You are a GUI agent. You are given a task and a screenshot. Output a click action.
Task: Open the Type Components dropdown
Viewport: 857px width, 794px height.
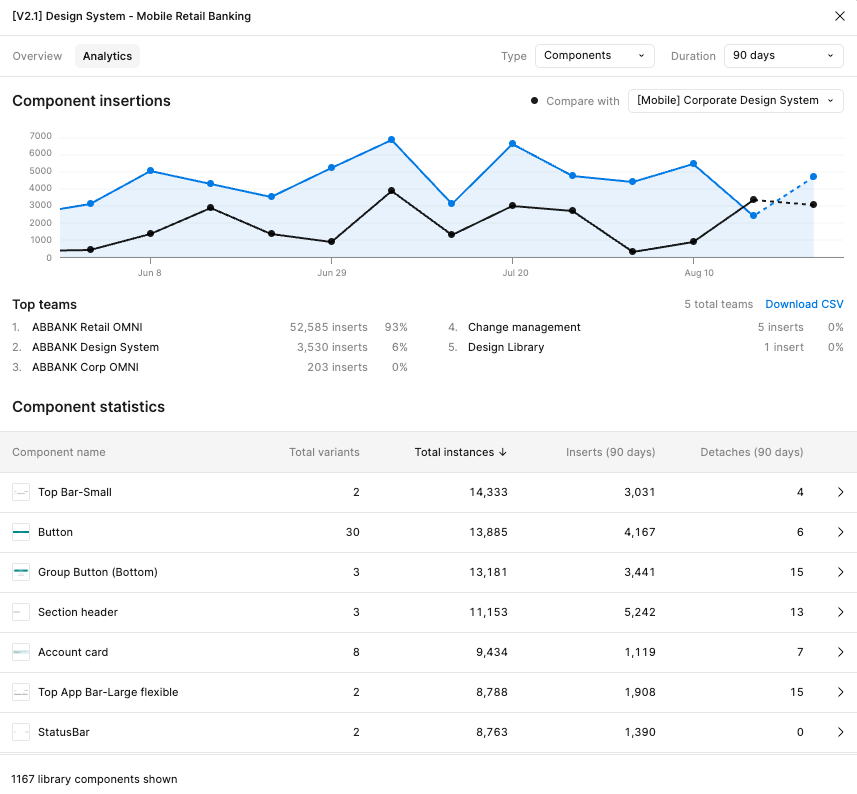point(594,56)
